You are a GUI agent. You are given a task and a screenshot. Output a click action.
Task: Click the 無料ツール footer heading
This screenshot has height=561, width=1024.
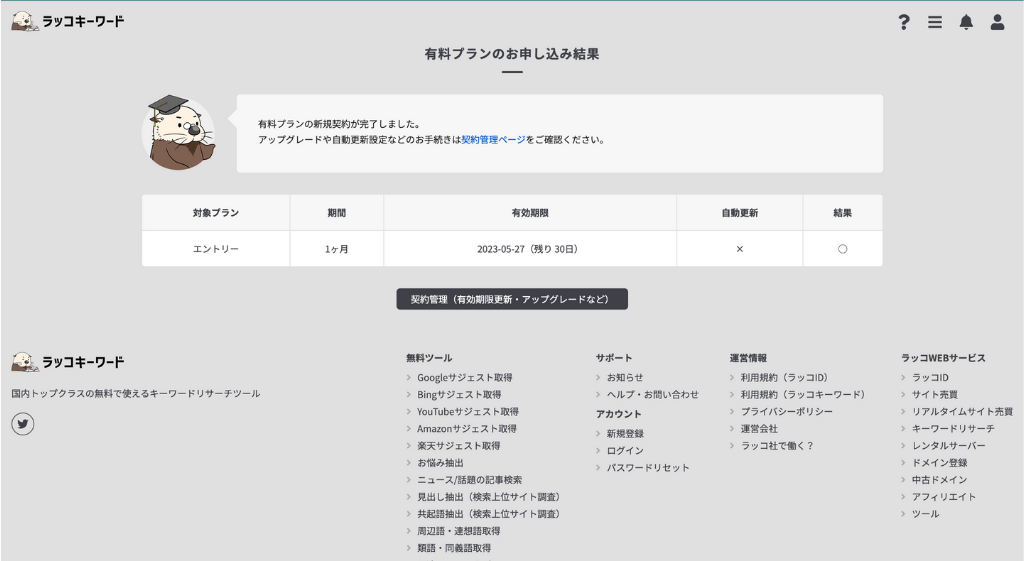point(429,358)
